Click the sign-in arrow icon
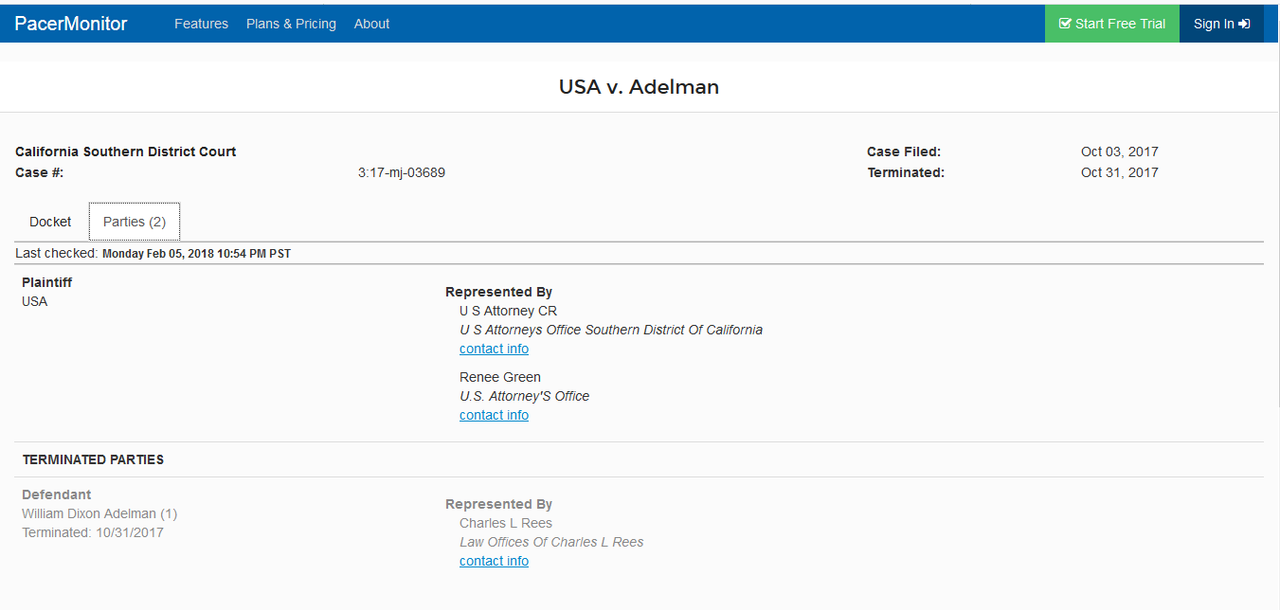1280x610 pixels. [1245, 23]
